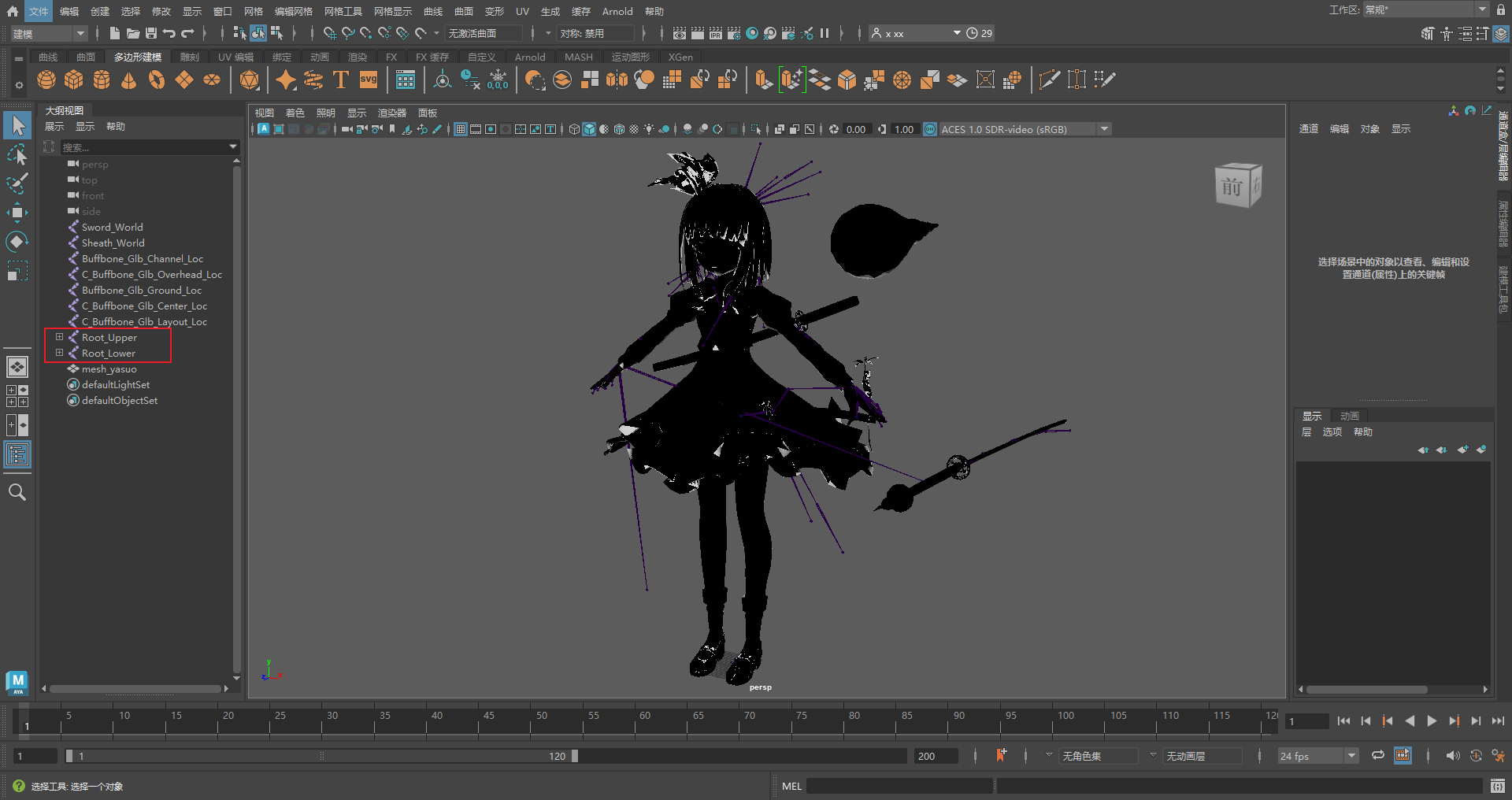
Task: Play the timeline forward
Action: click(x=1432, y=720)
